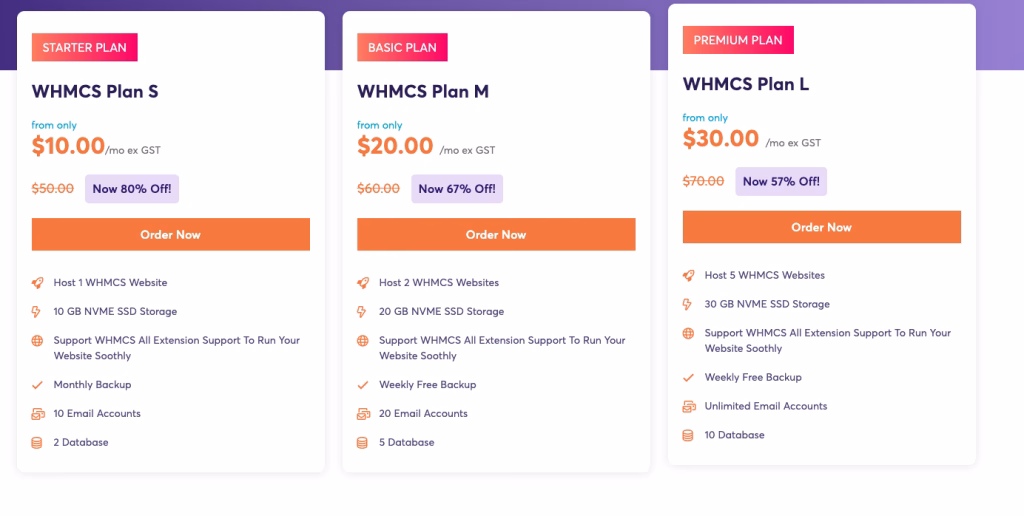Select the STARTER PLAN badge

85,48
